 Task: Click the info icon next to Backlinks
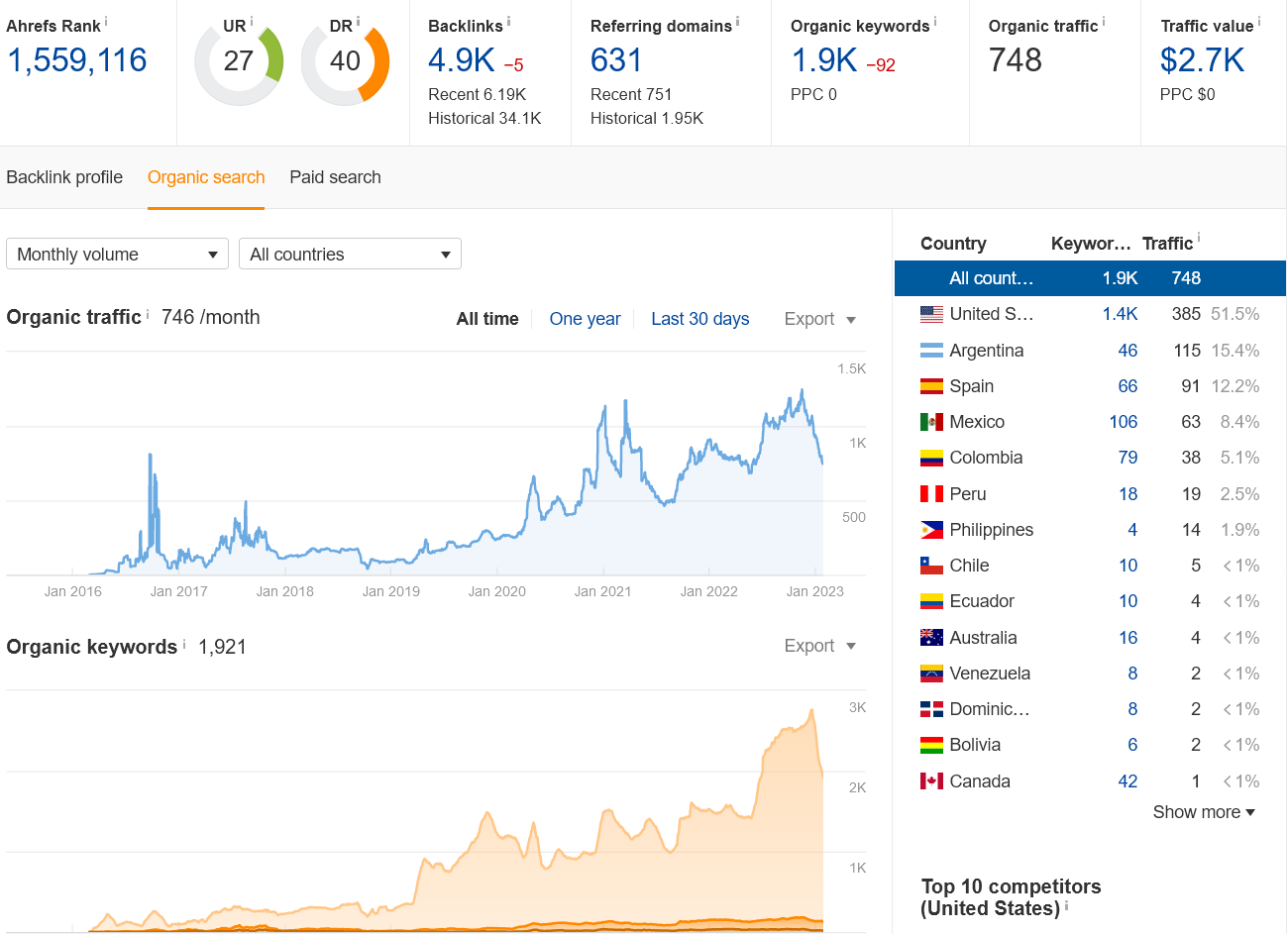pyautogui.click(x=508, y=21)
